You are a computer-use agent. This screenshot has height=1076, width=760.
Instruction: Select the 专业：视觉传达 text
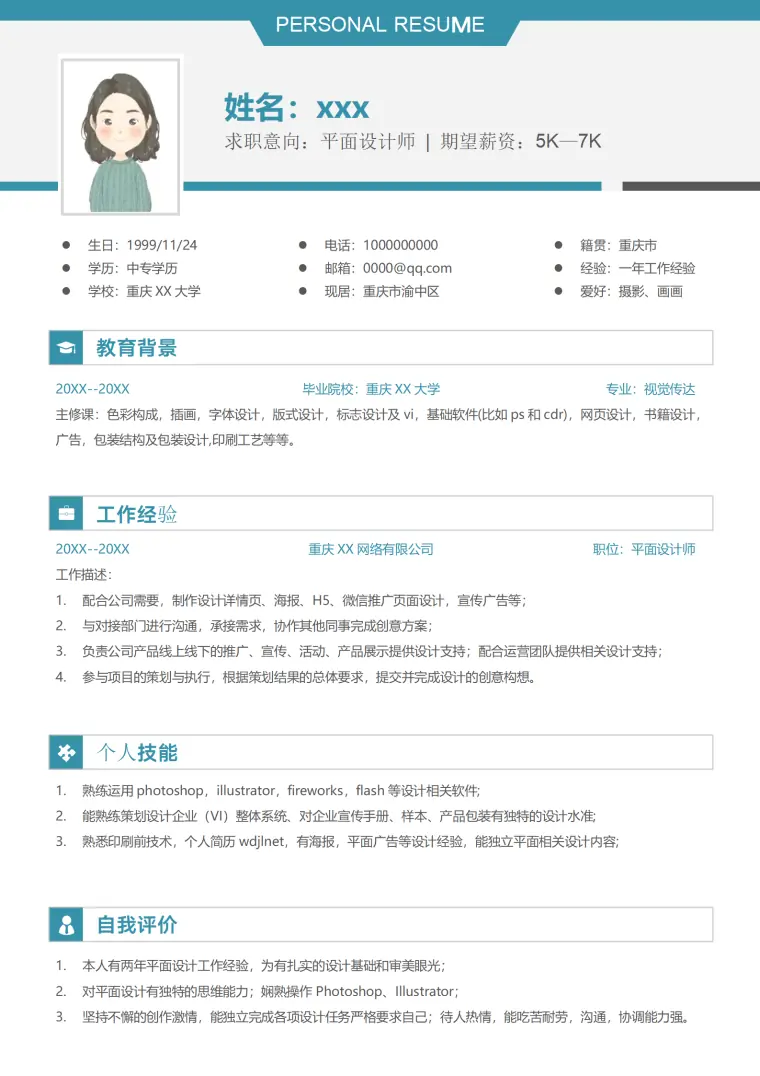click(x=650, y=389)
